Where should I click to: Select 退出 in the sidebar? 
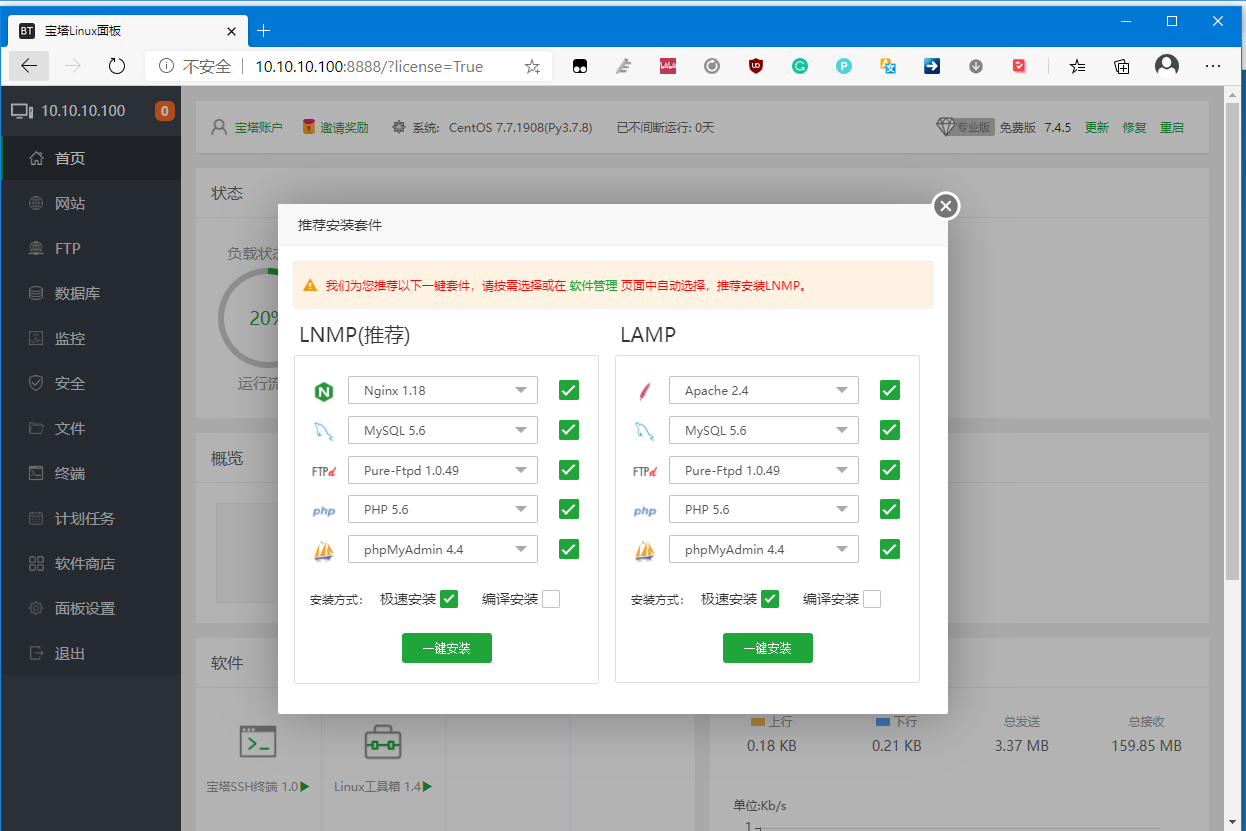click(x=91, y=653)
